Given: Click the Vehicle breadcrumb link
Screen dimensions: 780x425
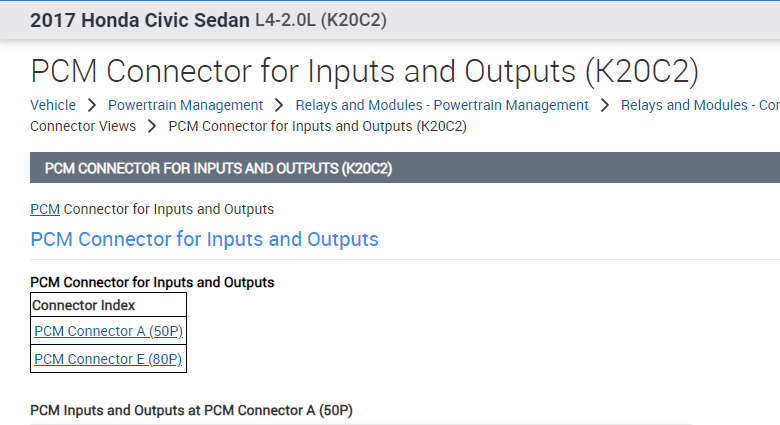Looking at the screenshot, I should (x=53, y=105).
